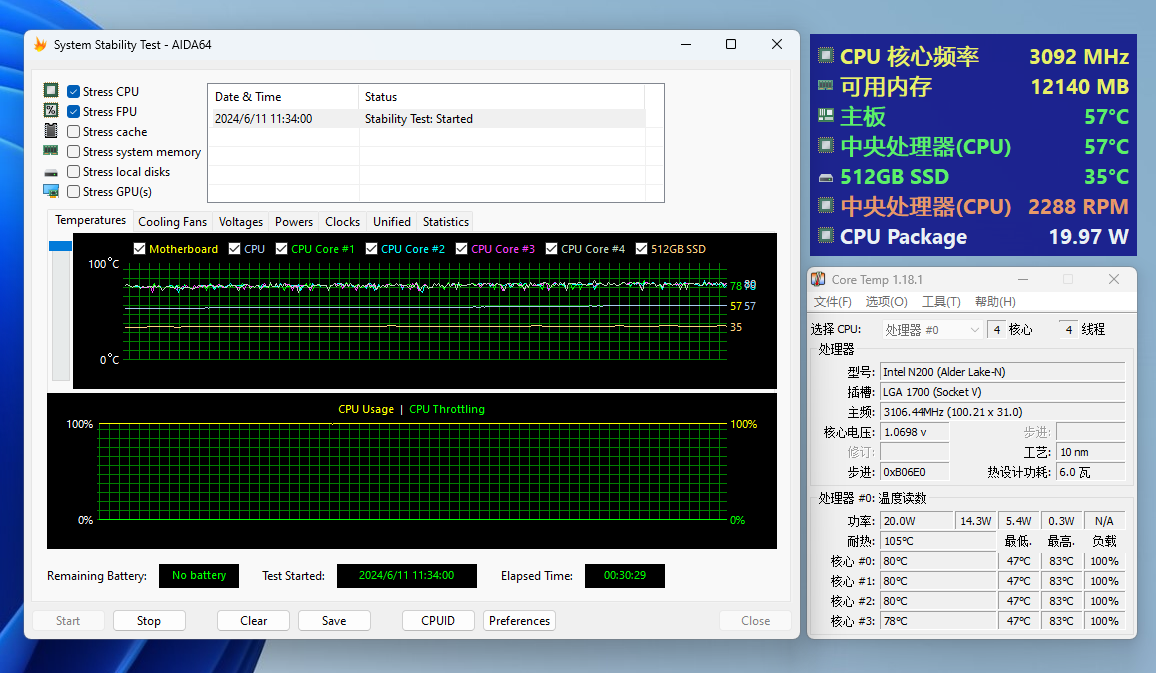Enable Stress local disks checkbox

74,171
